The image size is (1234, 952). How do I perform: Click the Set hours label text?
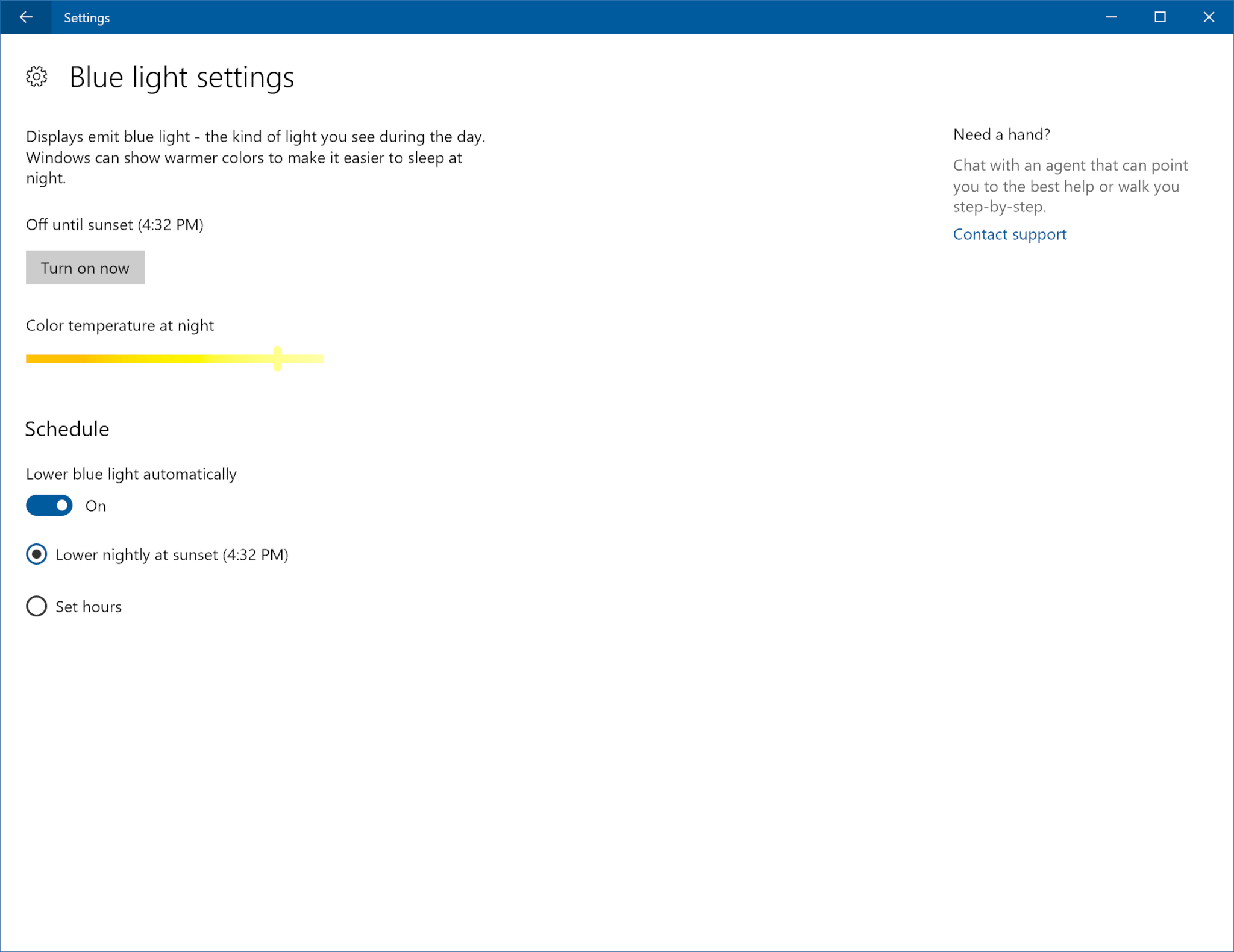pos(89,607)
